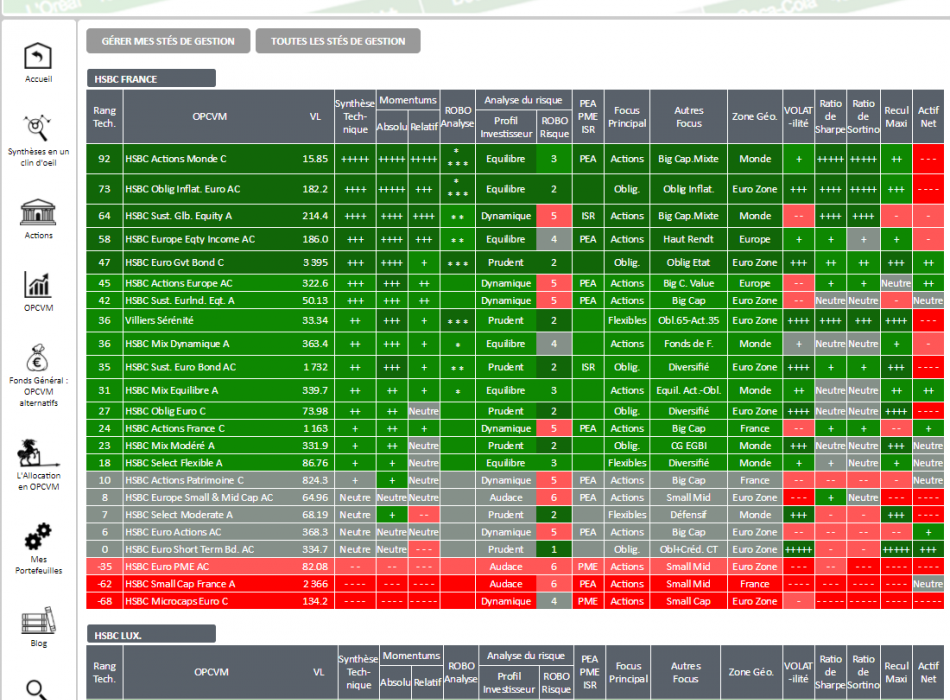The height and width of the screenshot is (700, 950).
Task: Open HSBC Actions France C fund
Action: [174, 428]
